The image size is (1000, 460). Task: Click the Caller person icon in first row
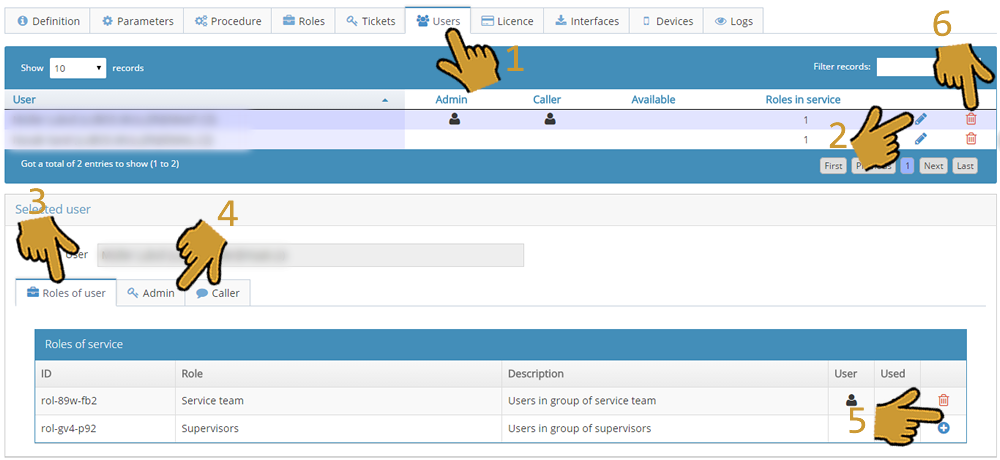[x=550, y=119]
